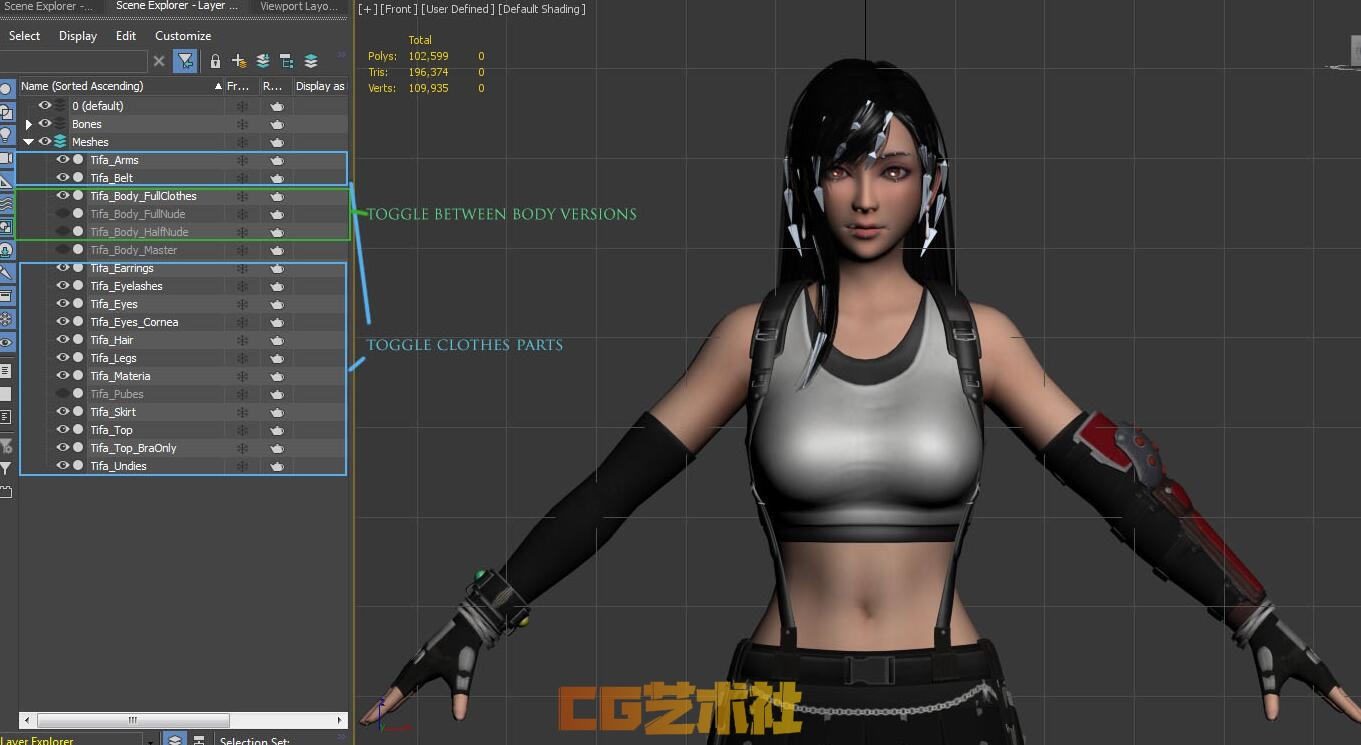The height and width of the screenshot is (745, 1361).
Task: Toggle the Display Groups sidebar icon
Action: click(6, 227)
